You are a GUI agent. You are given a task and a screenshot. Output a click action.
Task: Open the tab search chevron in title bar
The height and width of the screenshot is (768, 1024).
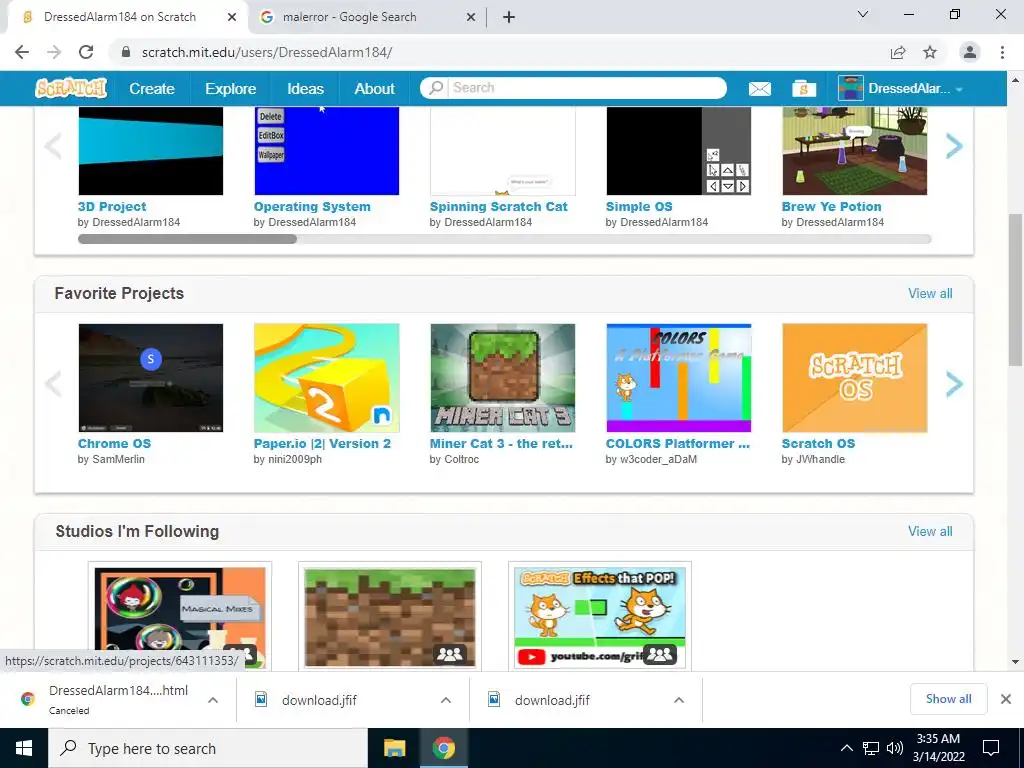coord(863,14)
